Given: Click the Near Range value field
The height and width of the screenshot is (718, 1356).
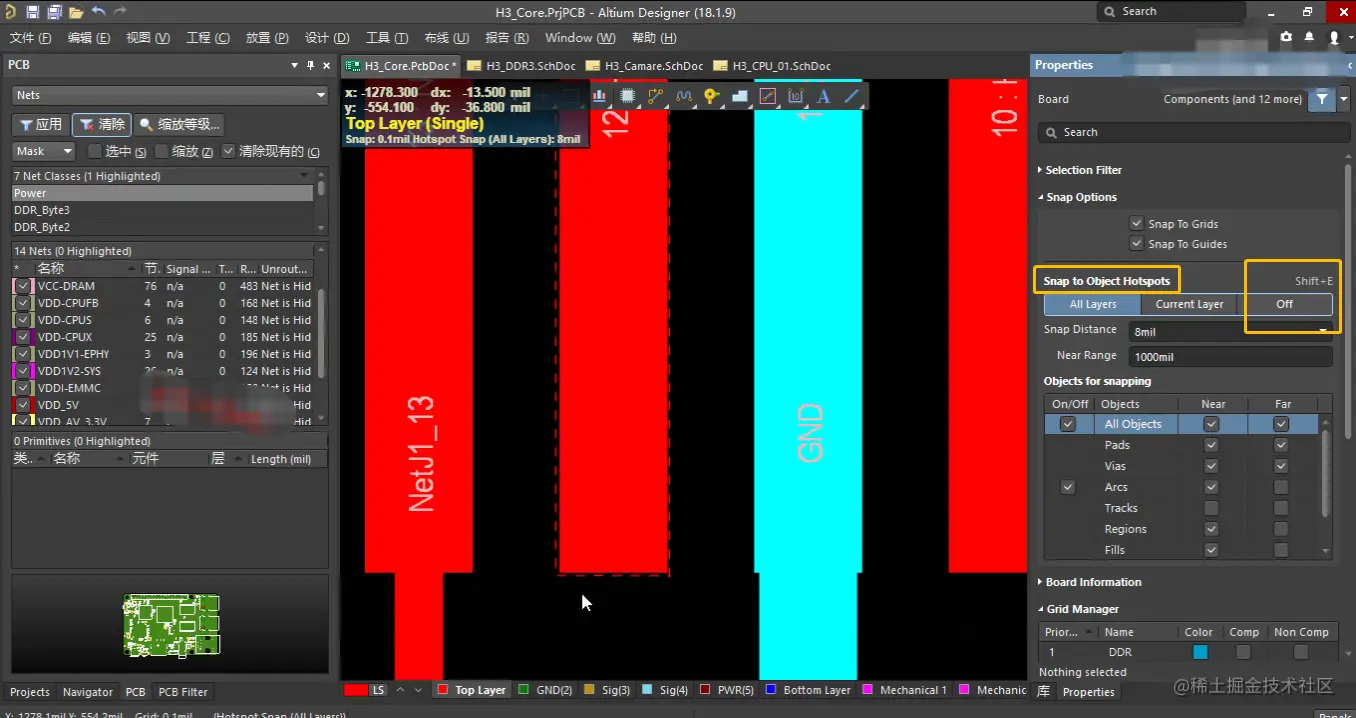Looking at the screenshot, I should (x=1230, y=356).
